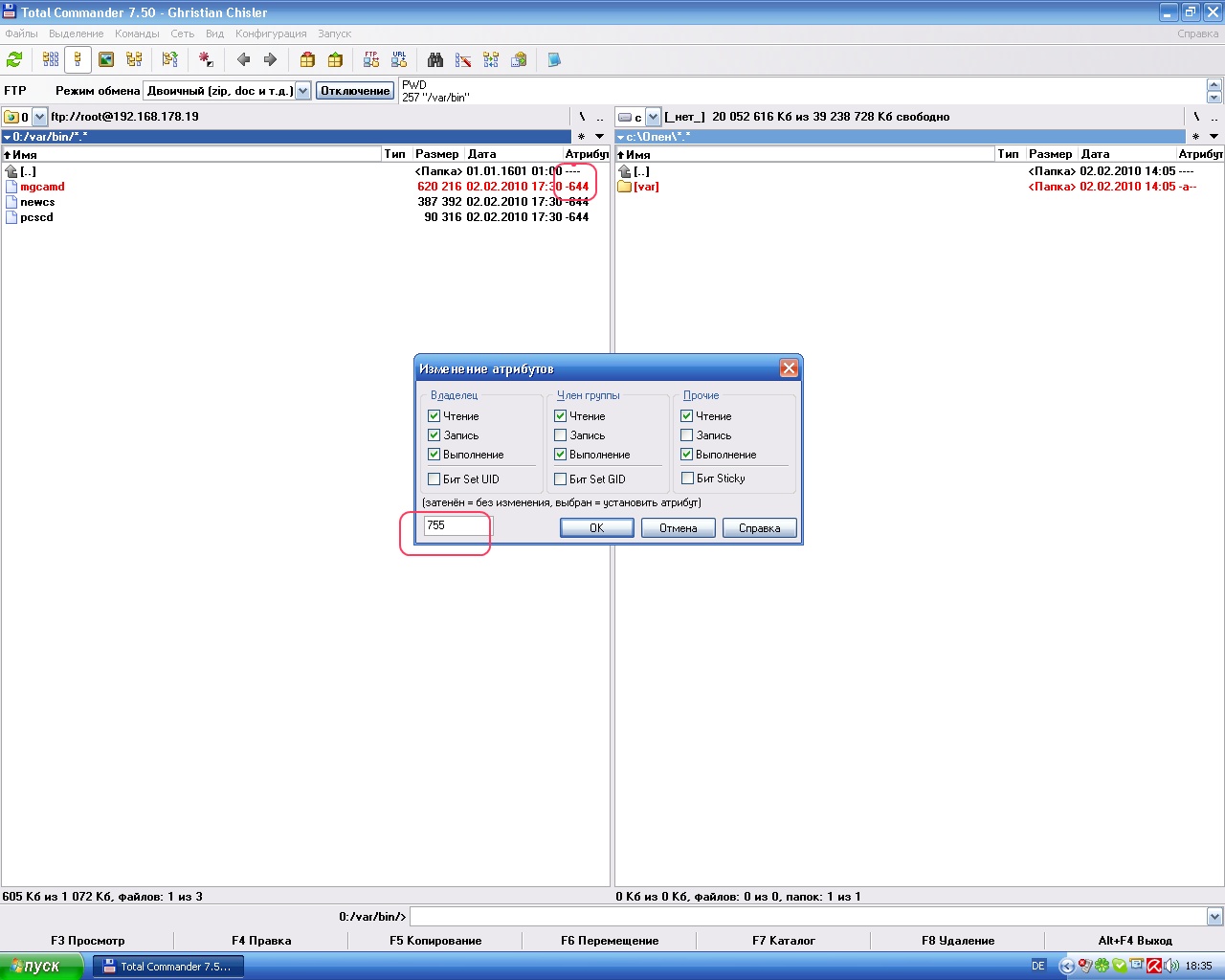1225x980 pixels.
Task: Click the 755 permissions input field
Action: coord(458,525)
